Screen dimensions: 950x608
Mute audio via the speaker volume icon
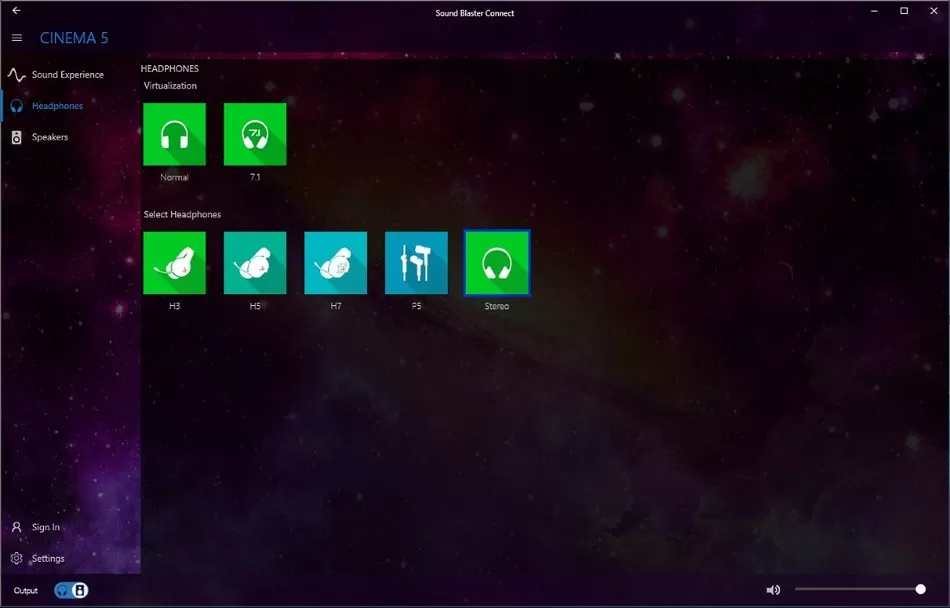coord(773,590)
